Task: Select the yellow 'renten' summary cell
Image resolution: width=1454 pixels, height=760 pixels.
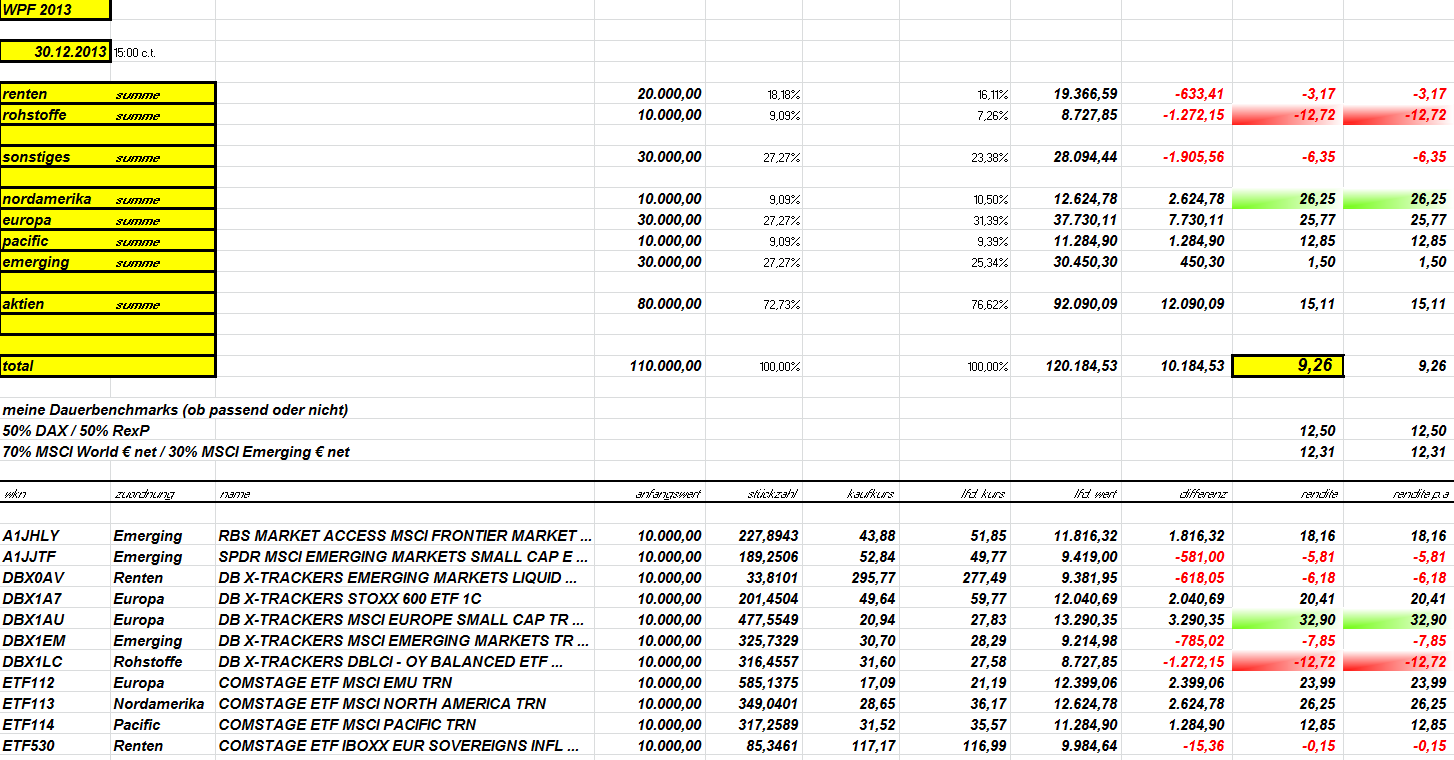Action: click(x=107, y=94)
